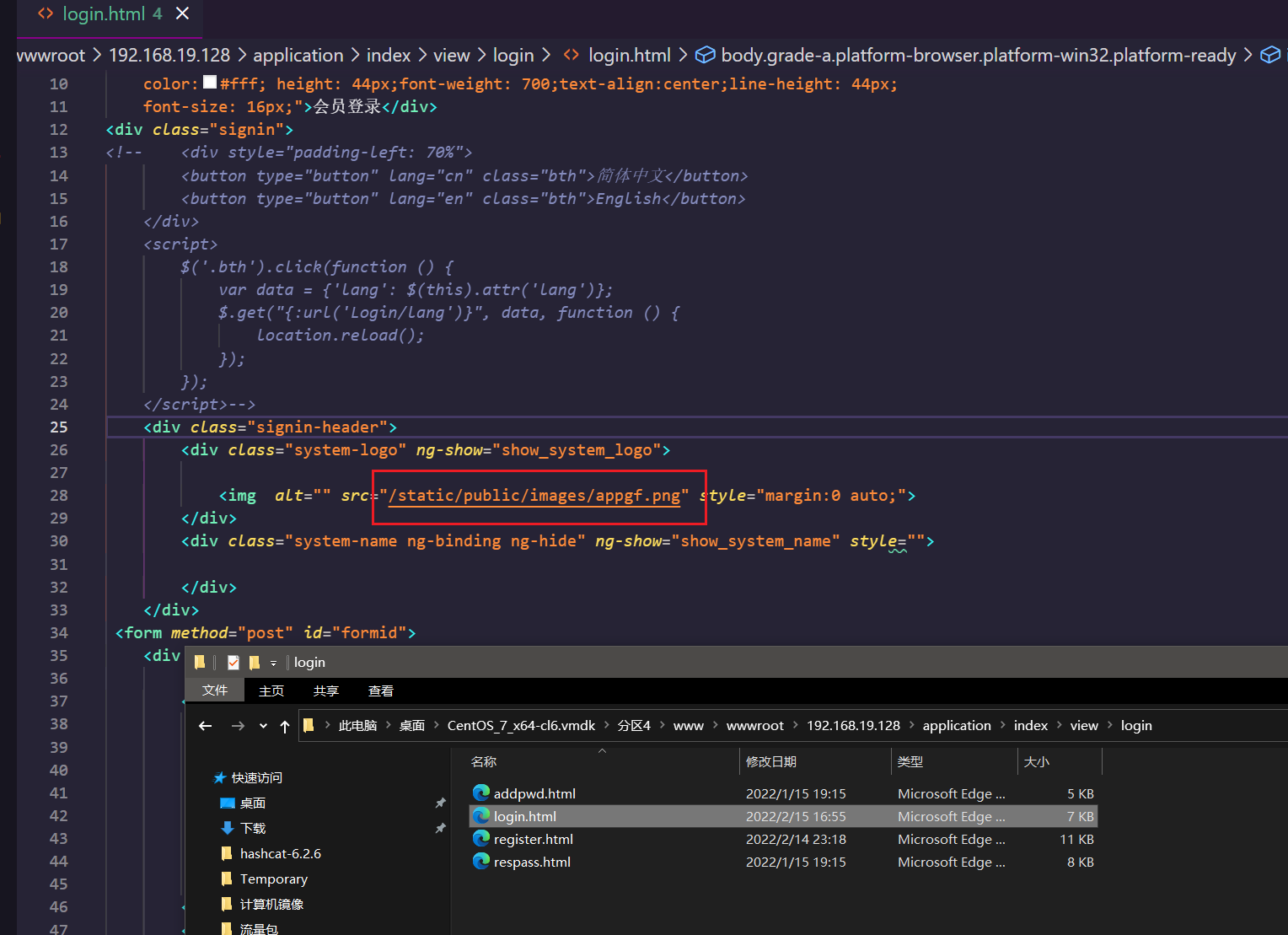The width and height of the screenshot is (1288, 935).
Task: Click line number 25 in gutter
Action: [x=58, y=427]
